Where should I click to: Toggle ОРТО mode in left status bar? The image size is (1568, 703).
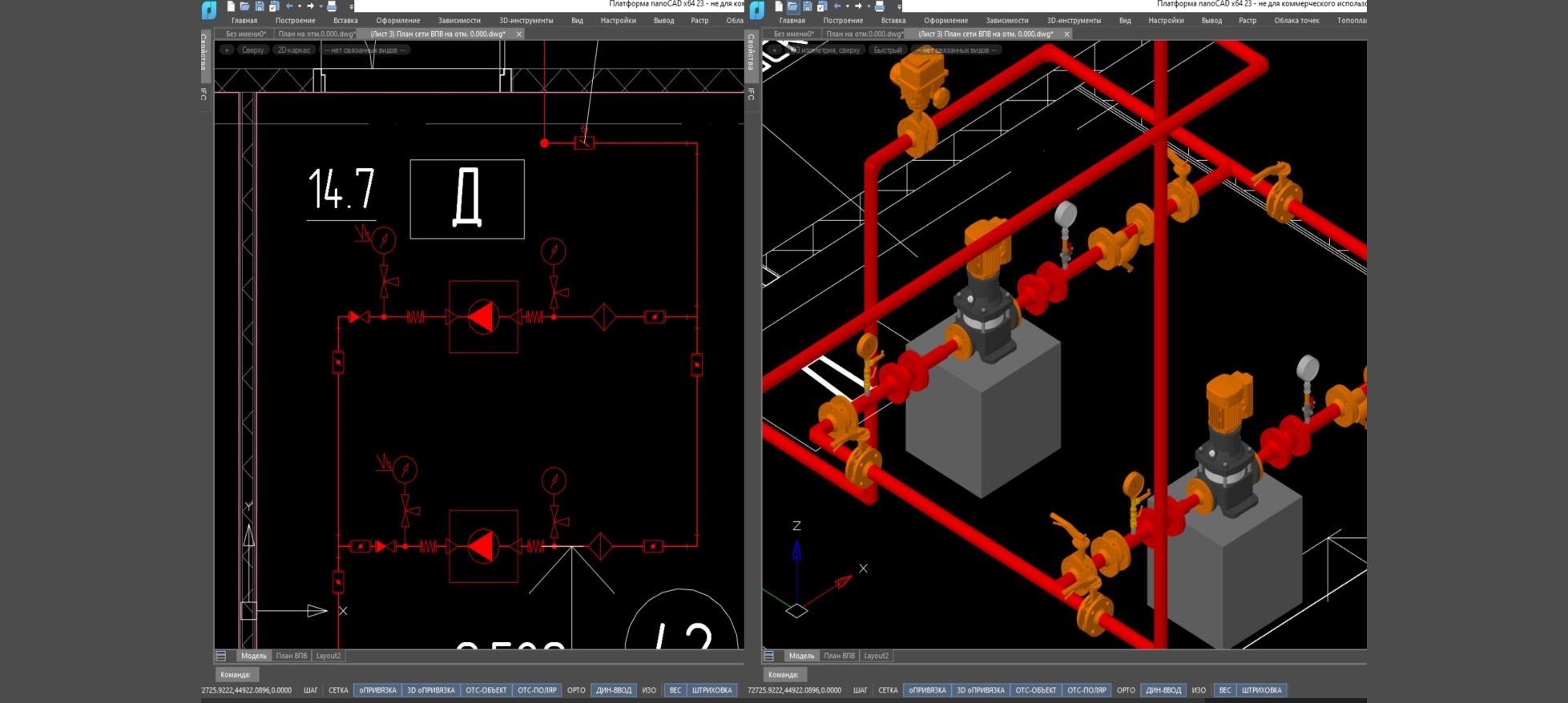[576, 690]
